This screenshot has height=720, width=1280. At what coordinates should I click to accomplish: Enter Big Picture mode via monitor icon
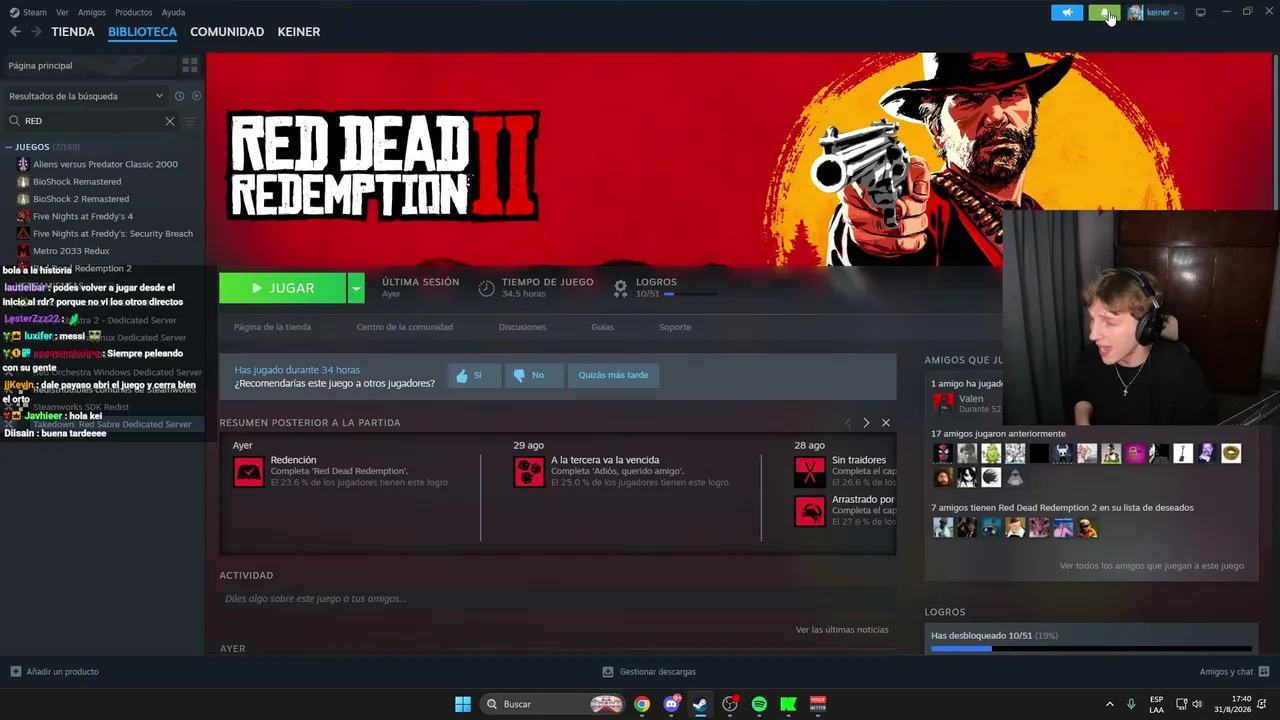tap(1200, 12)
